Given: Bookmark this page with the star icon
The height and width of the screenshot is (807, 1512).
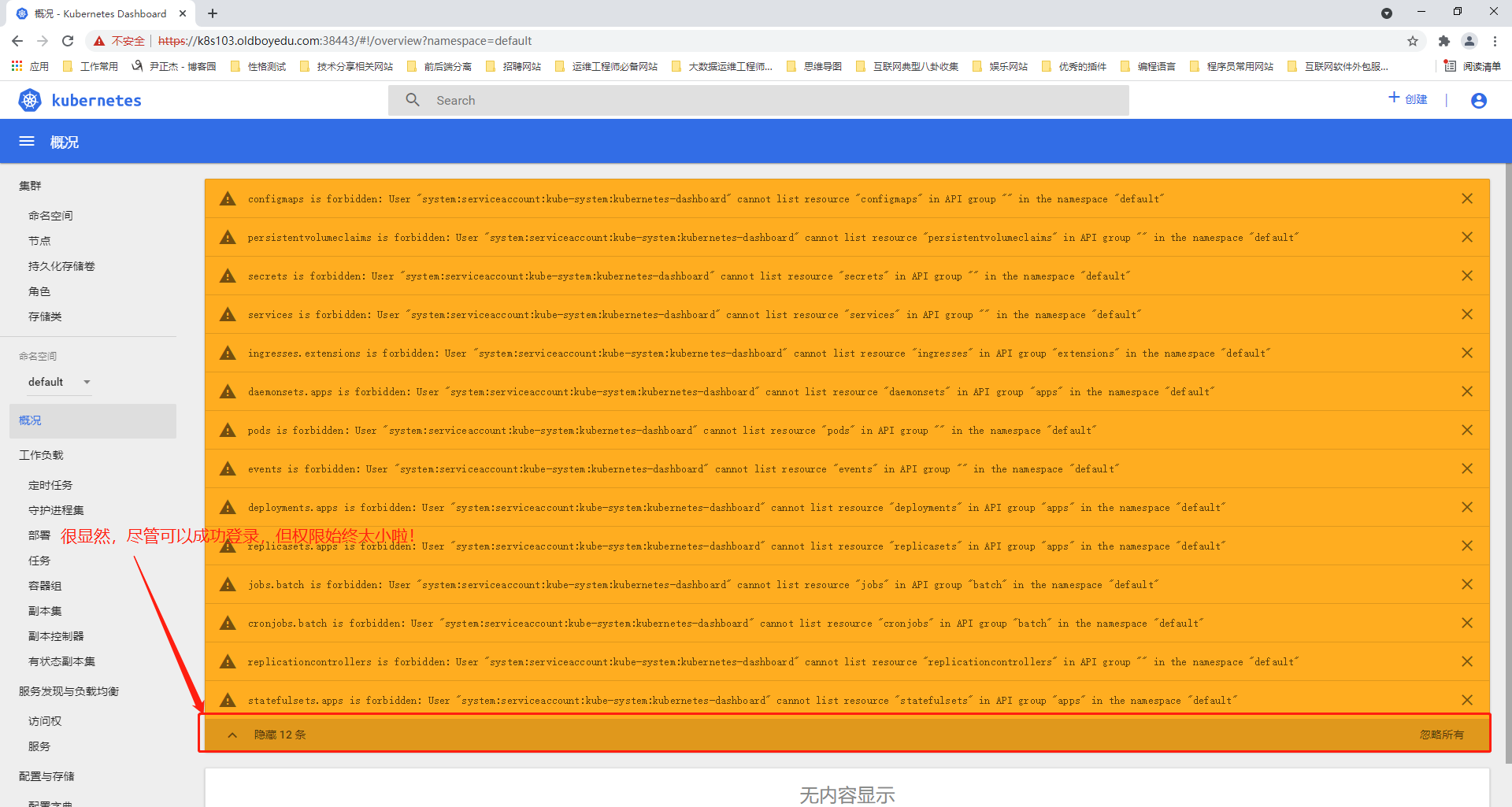Looking at the screenshot, I should pyautogui.click(x=1412, y=41).
